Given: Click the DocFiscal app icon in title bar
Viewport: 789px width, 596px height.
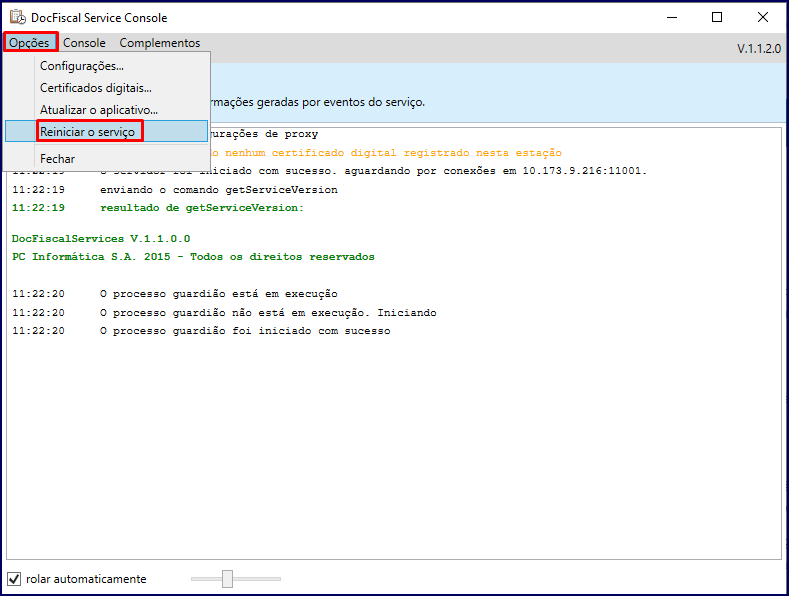Looking at the screenshot, I should click(x=18, y=17).
